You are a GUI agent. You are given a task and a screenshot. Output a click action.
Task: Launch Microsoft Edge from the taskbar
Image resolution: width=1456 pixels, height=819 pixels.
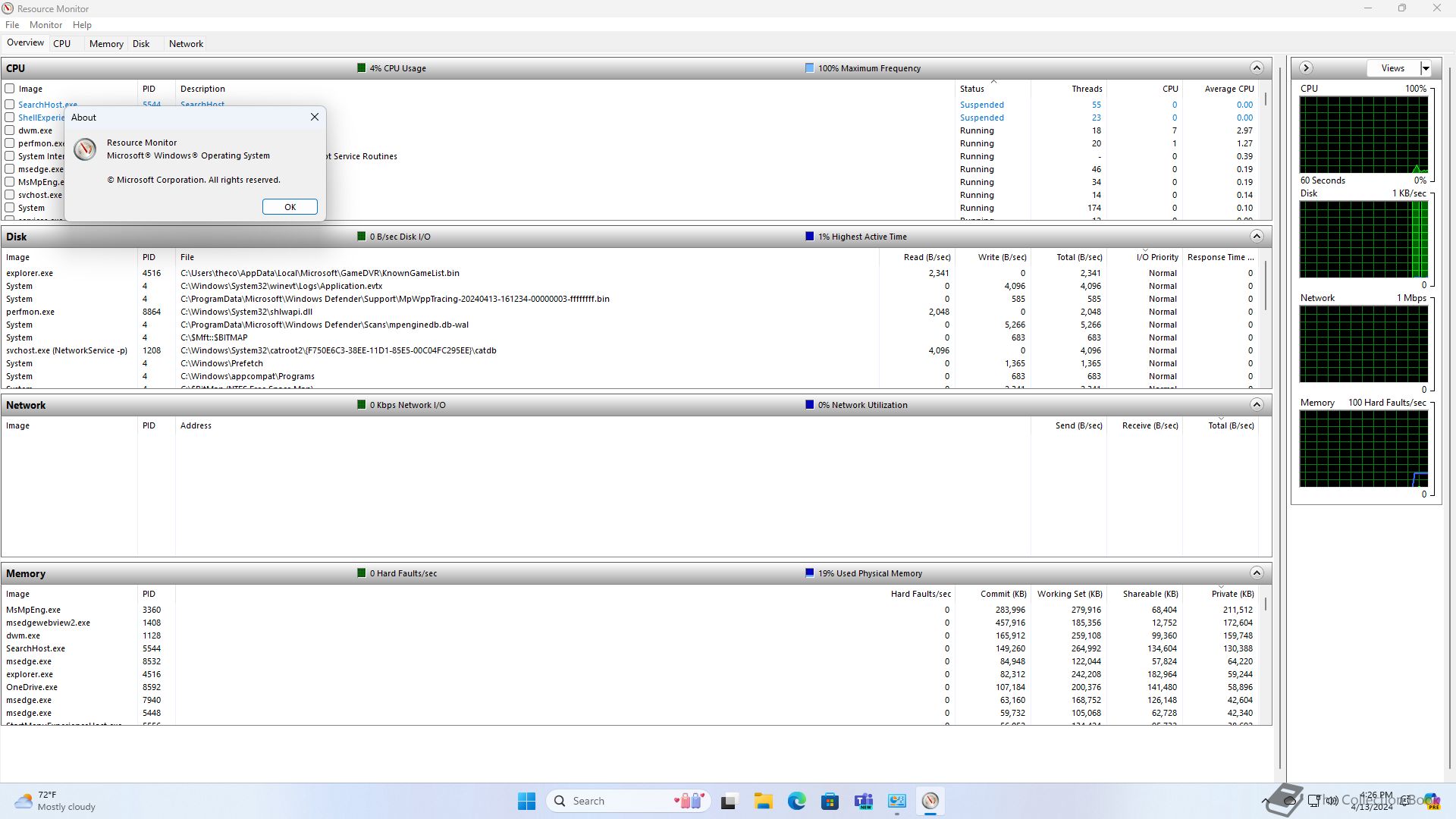796,801
